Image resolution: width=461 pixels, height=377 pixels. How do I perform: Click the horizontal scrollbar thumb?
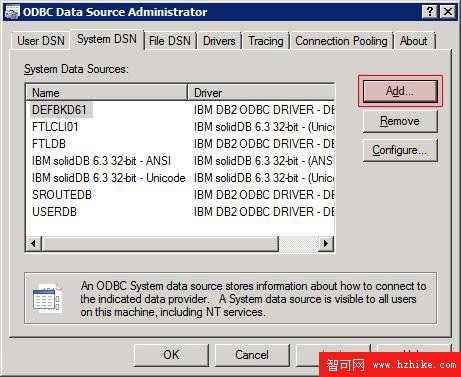(160, 243)
